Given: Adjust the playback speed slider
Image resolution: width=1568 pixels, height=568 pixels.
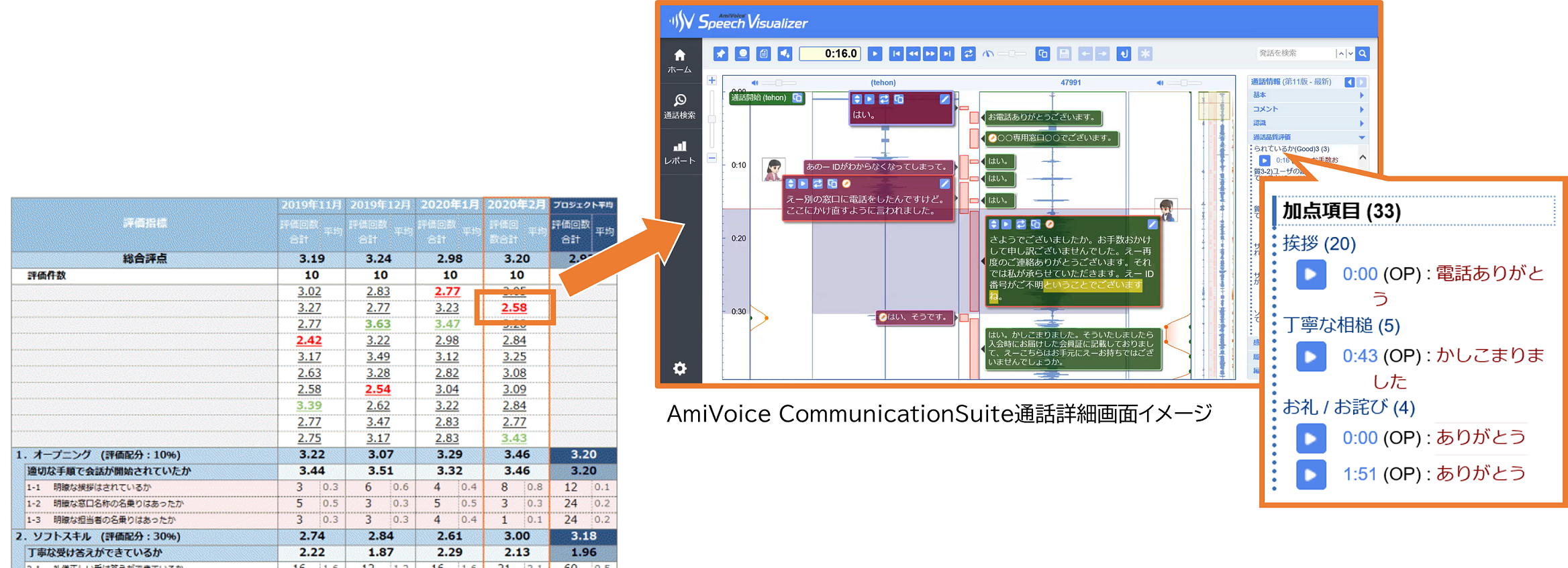Looking at the screenshot, I should [x=1012, y=54].
